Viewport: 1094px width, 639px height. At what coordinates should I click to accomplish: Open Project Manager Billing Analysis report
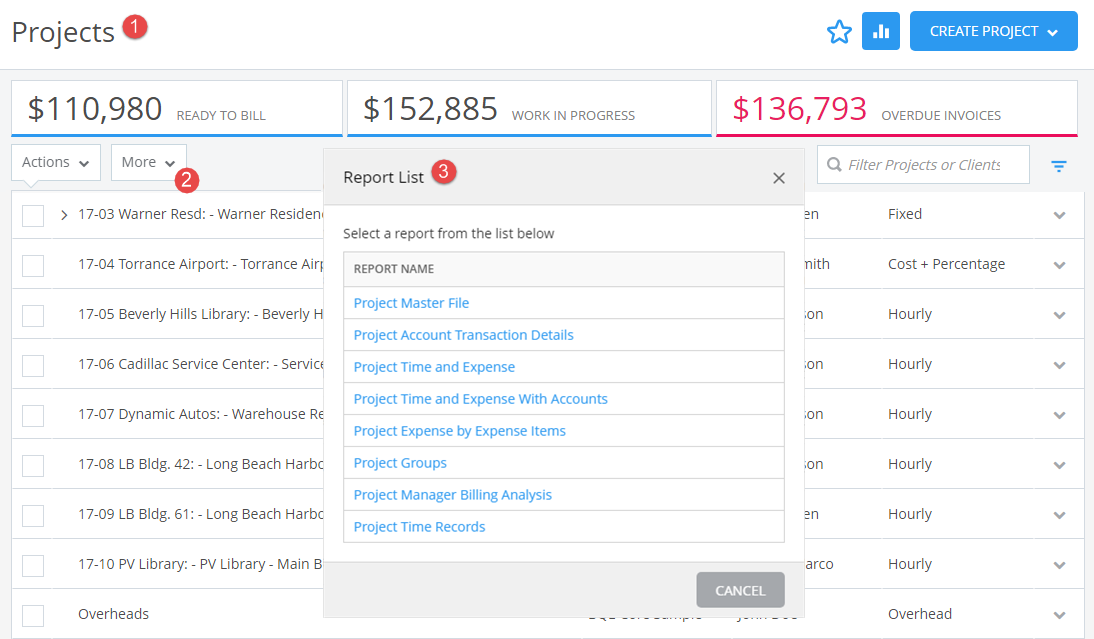pyautogui.click(x=453, y=494)
